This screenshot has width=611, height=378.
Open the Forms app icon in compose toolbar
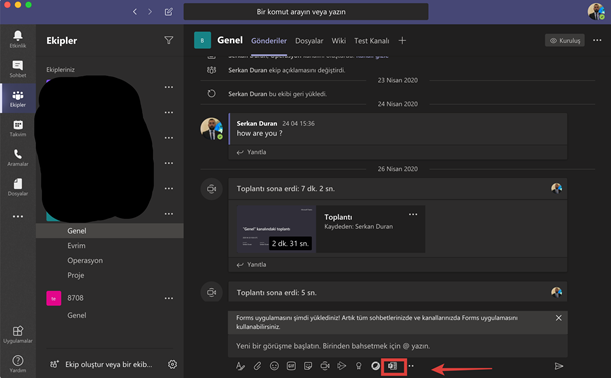coord(393,366)
